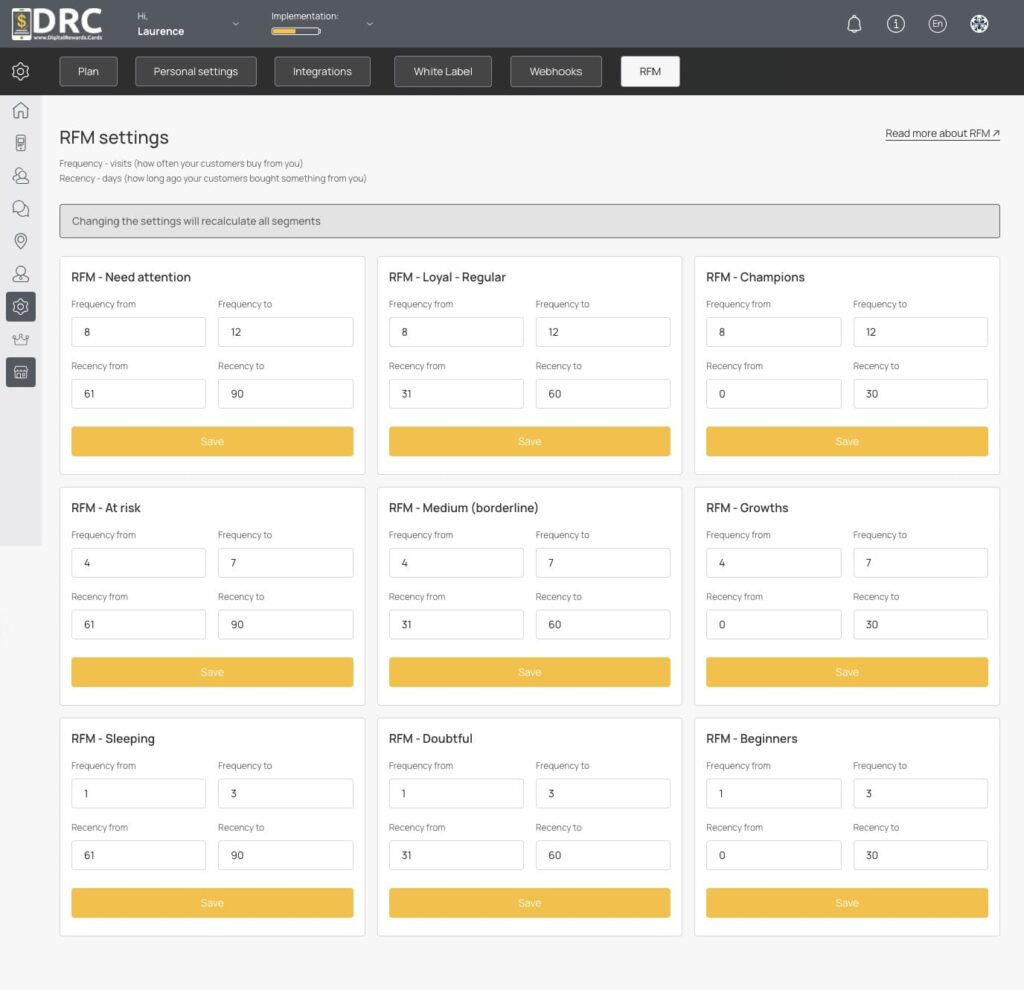Switch to the Plan tab
Image resolution: width=1024 pixels, height=990 pixels.
(x=88, y=71)
